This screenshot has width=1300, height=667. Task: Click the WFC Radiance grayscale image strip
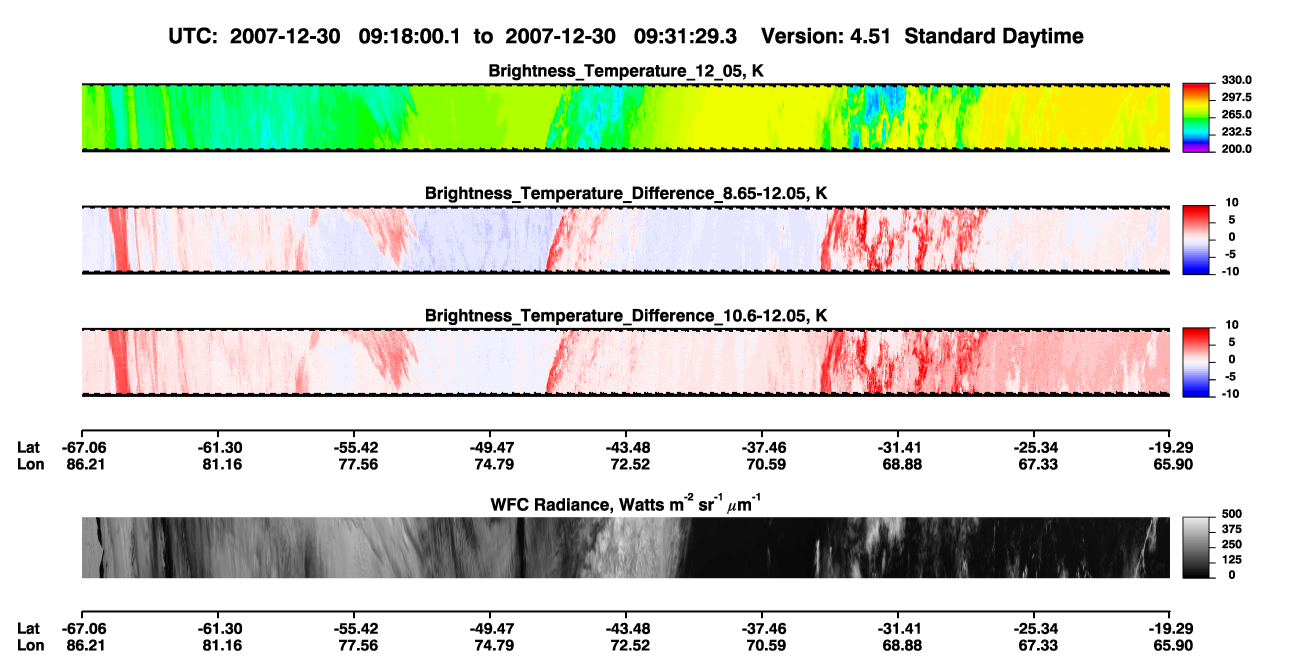coord(626,548)
